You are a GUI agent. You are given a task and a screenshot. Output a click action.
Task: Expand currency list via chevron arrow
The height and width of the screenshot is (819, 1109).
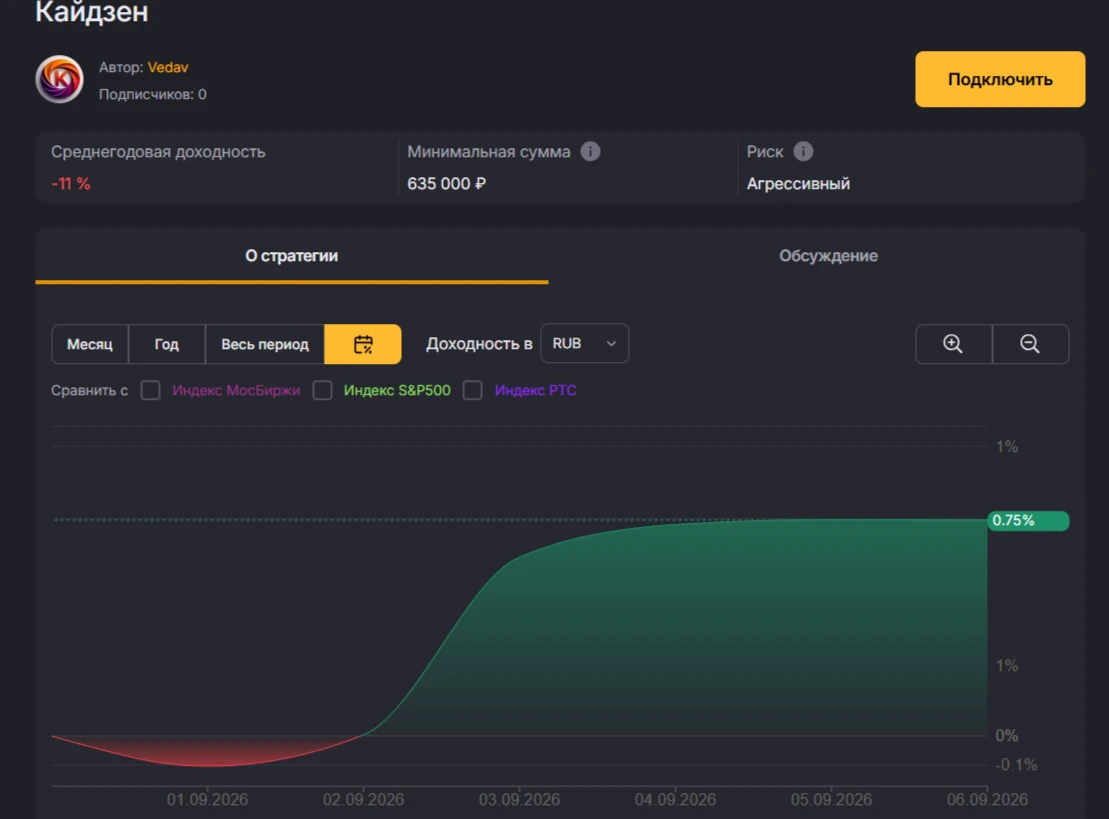click(x=611, y=344)
